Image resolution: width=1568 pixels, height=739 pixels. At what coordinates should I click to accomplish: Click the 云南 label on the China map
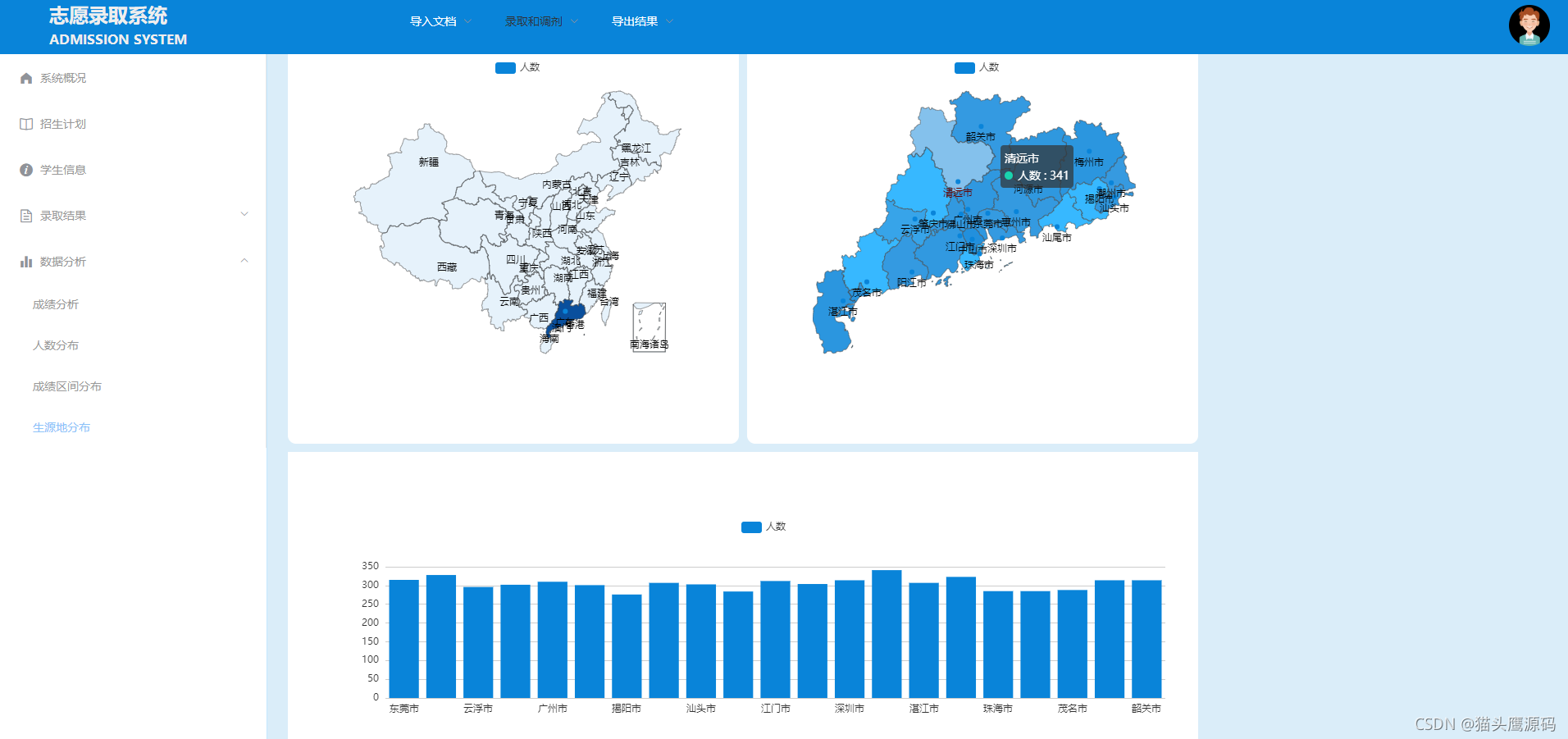pyautogui.click(x=509, y=302)
